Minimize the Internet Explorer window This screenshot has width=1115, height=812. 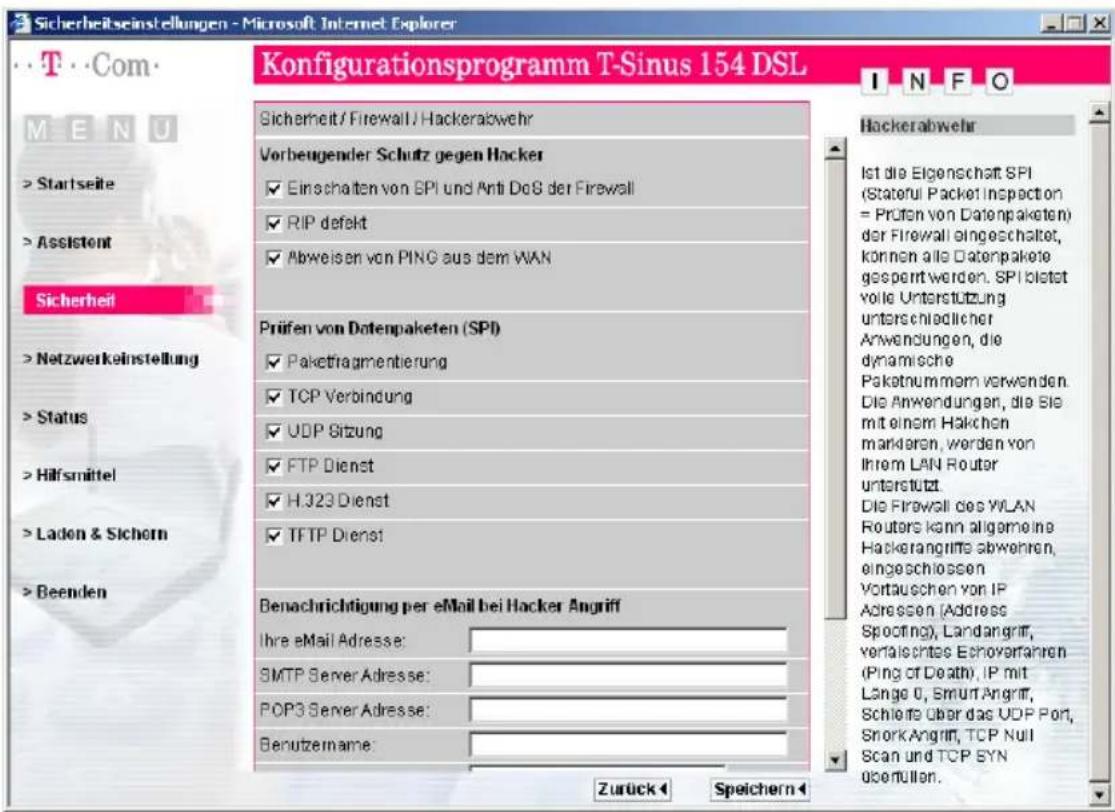[1054, 23]
